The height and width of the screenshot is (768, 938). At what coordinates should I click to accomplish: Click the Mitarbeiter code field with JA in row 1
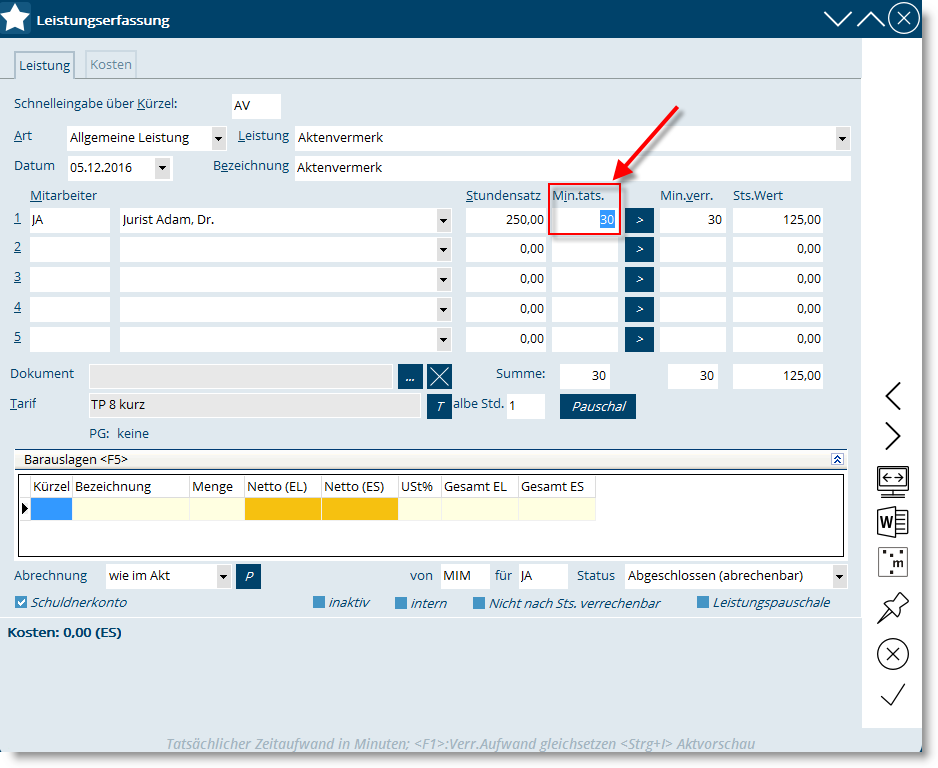click(x=70, y=220)
